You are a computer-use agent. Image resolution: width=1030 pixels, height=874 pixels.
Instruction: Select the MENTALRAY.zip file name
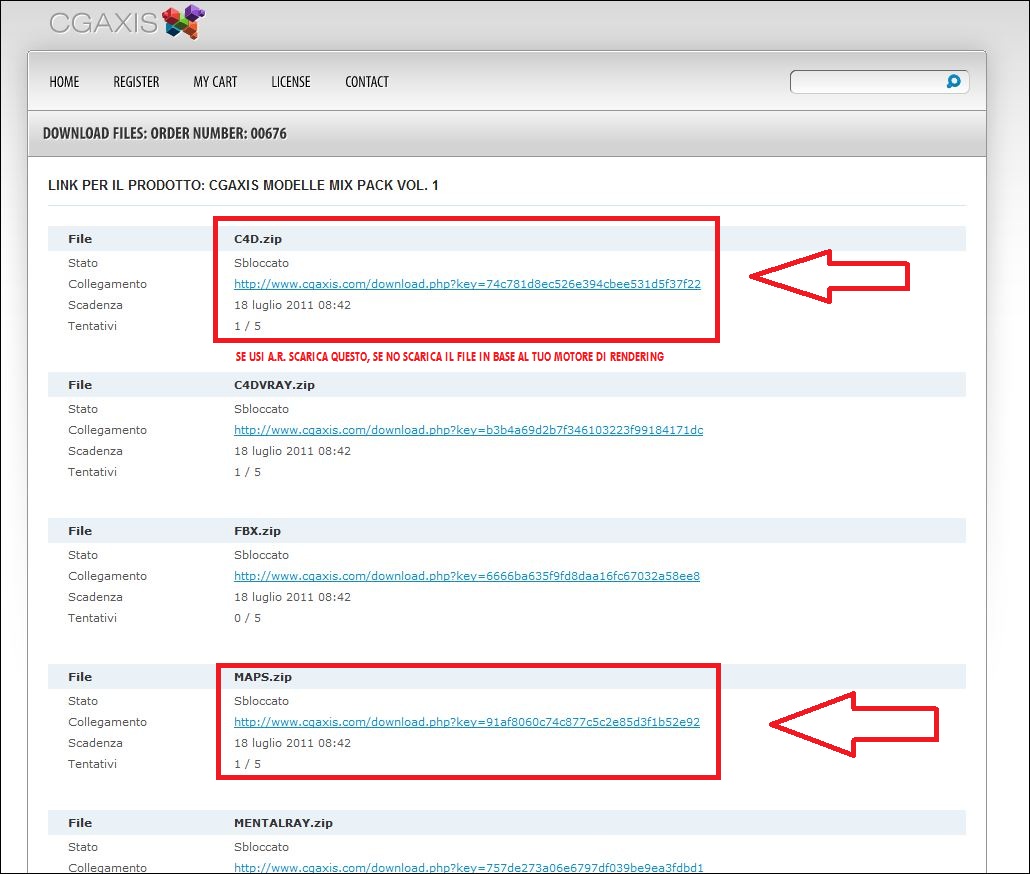[283, 823]
